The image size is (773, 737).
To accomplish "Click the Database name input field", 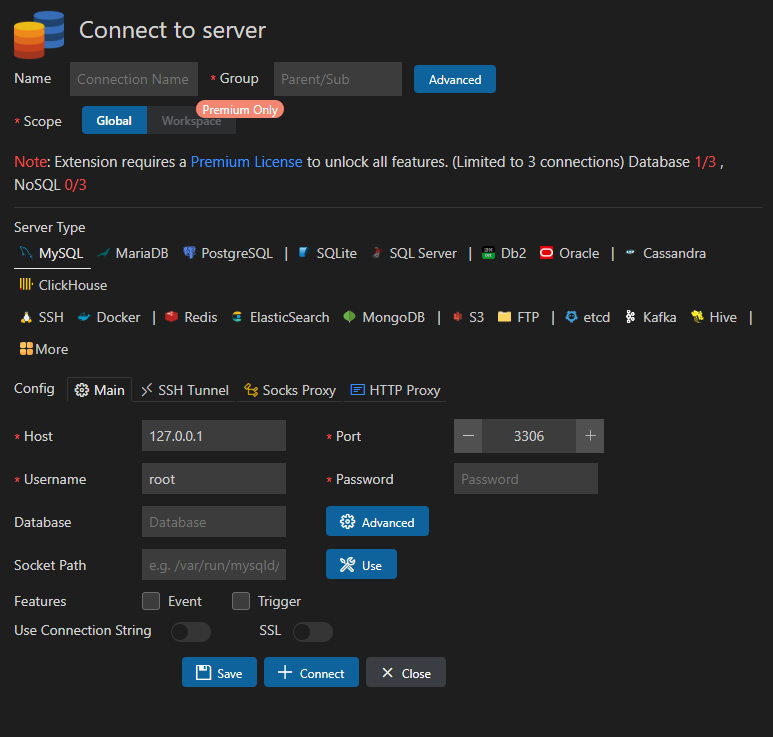I will pos(214,522).
